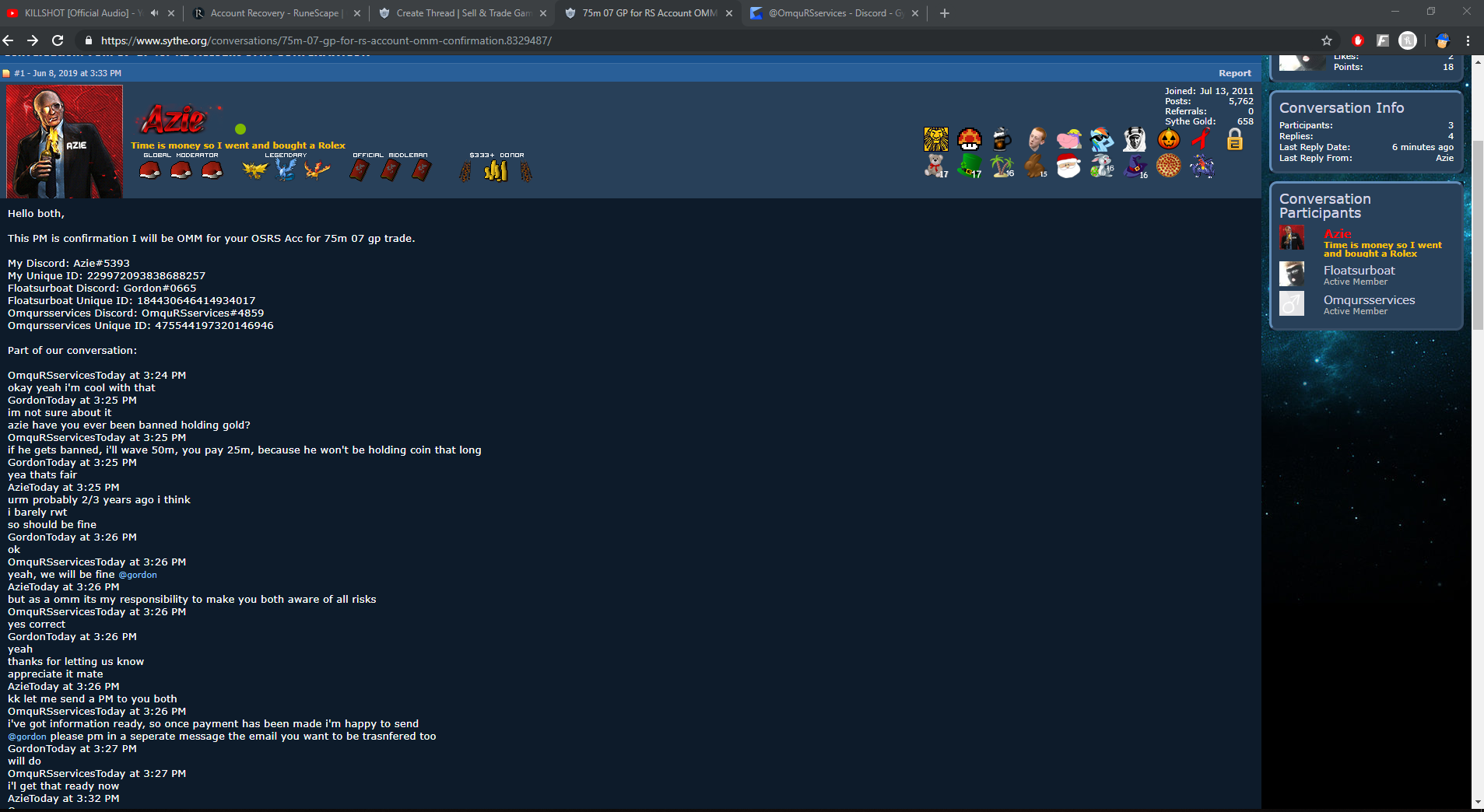View site security info via the lock icon
This screenshot has height=812, width=1484.
(x=89, y=40)
